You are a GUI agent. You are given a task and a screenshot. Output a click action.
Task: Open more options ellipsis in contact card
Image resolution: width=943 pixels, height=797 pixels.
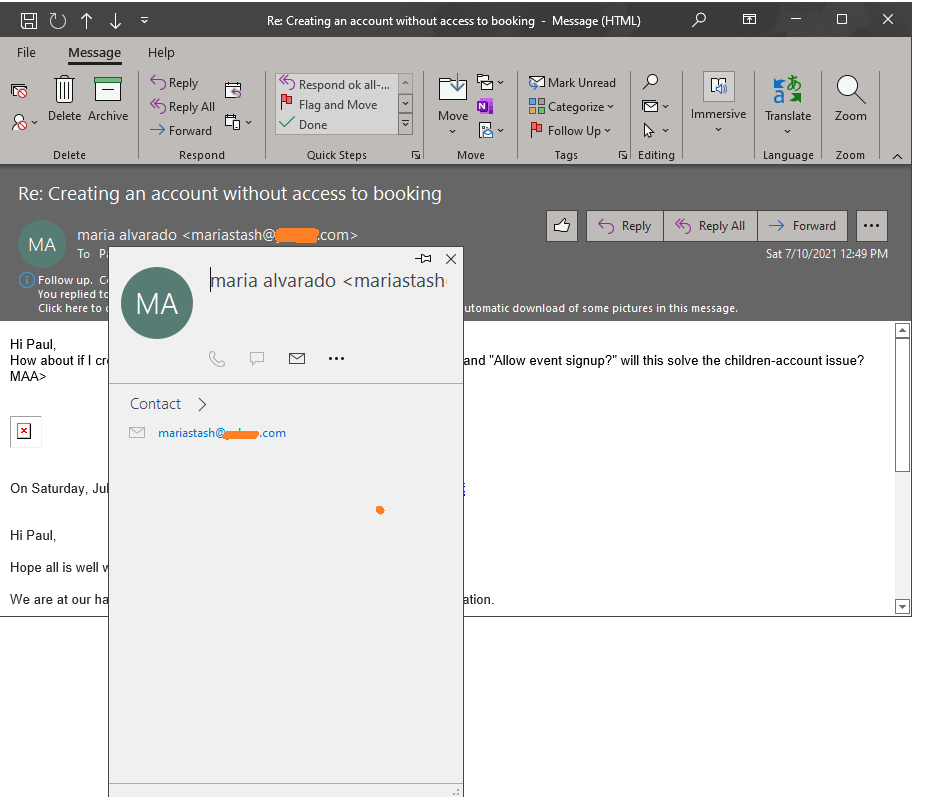(x=336, y=358)
